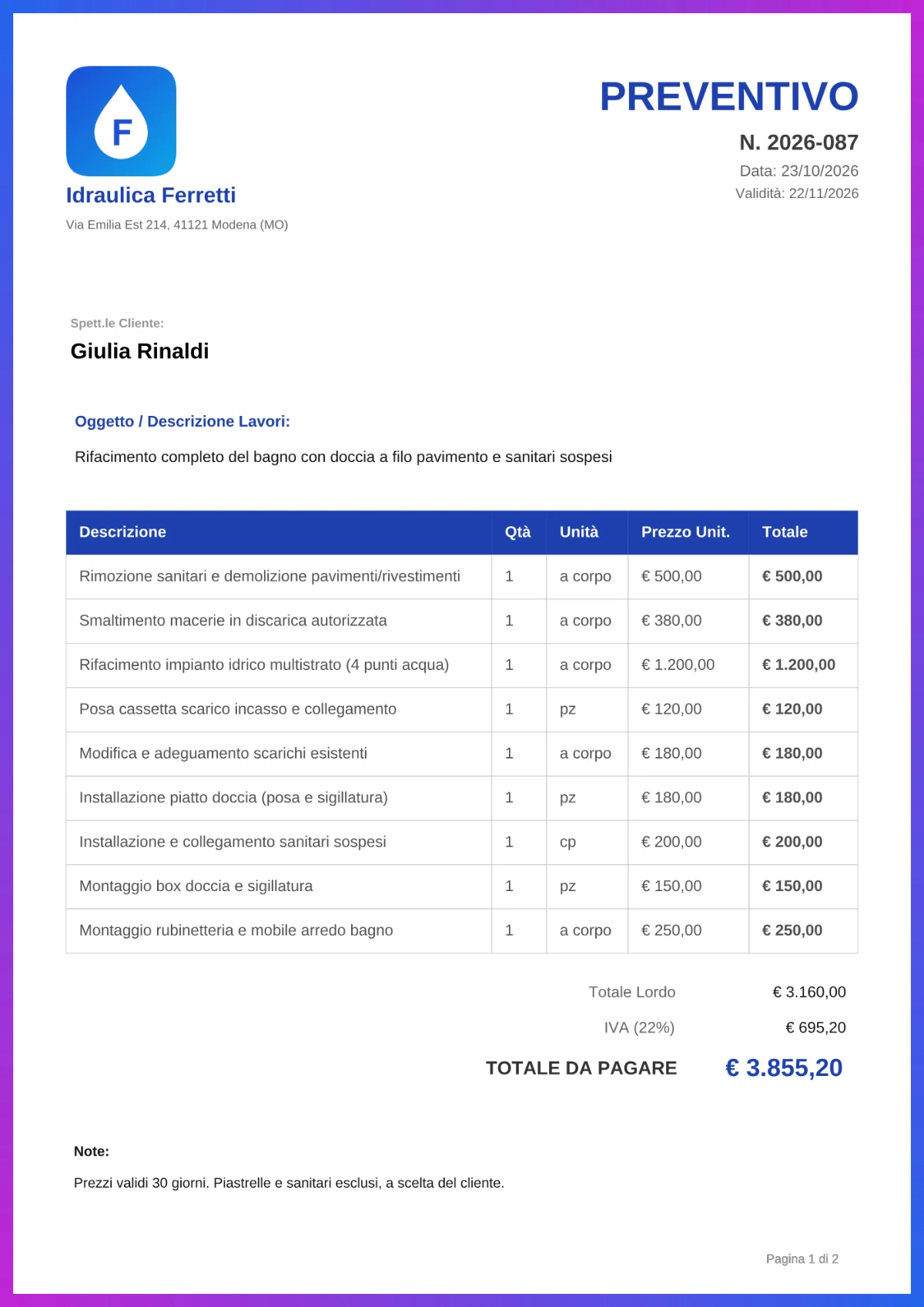924x1307 pixels.
Task: Select Montaggio box doccia e sigillatura
Action: (x=196, y=886)
